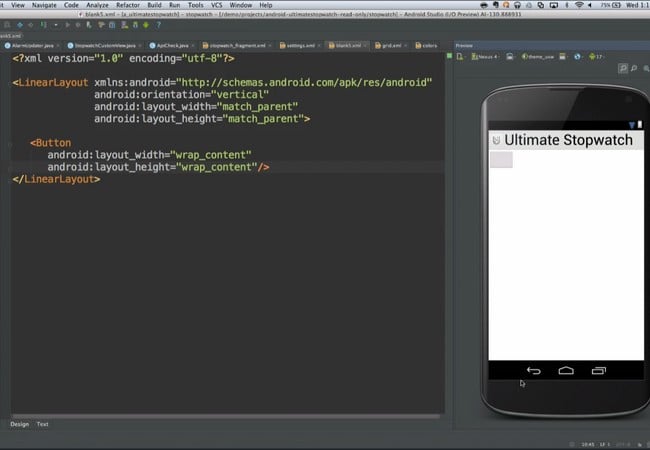Image resolution: width=650 pixels, height=450 pixels.
Task: Open the View menu
Action: point(18,5)
